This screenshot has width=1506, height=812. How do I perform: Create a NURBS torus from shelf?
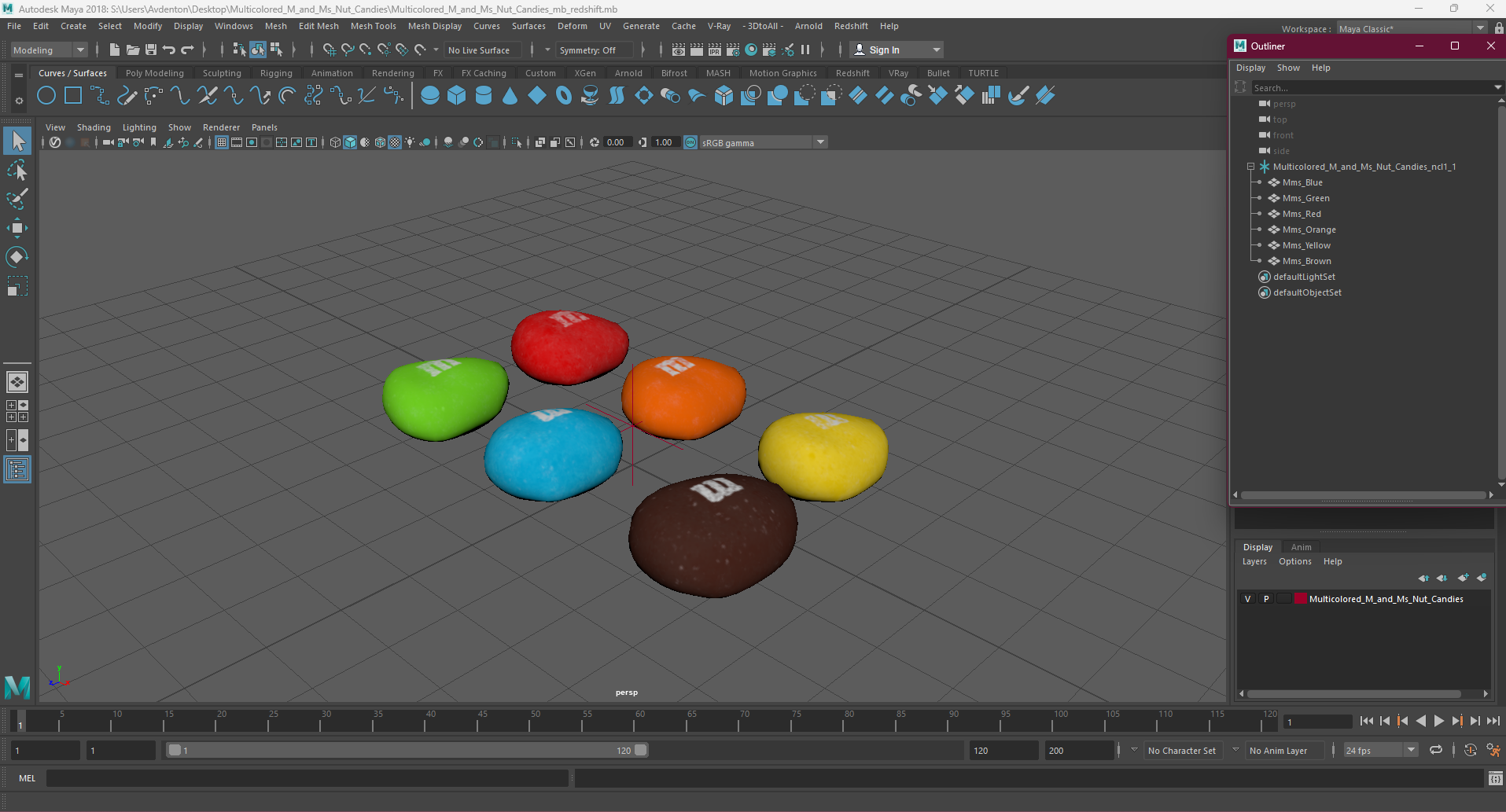(x=564, y=96)
